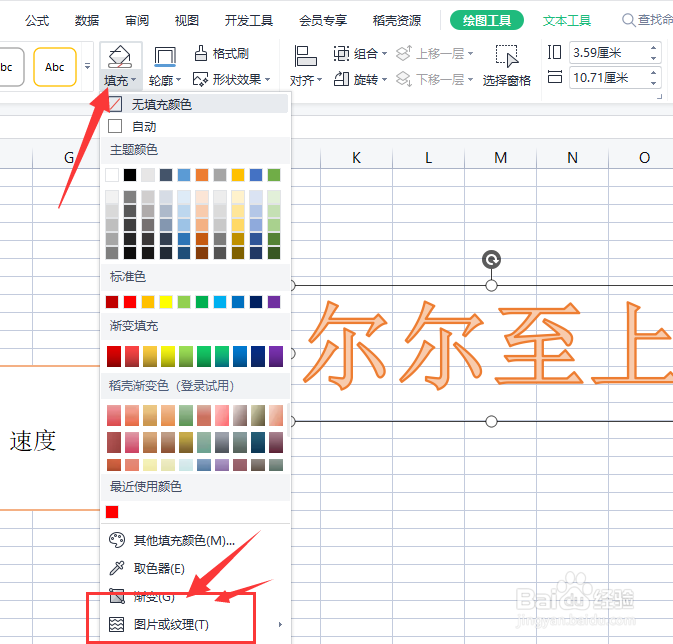Pick standard yellow color swatch
Viewport: 673px width, 644px height.
click(166, 302)
